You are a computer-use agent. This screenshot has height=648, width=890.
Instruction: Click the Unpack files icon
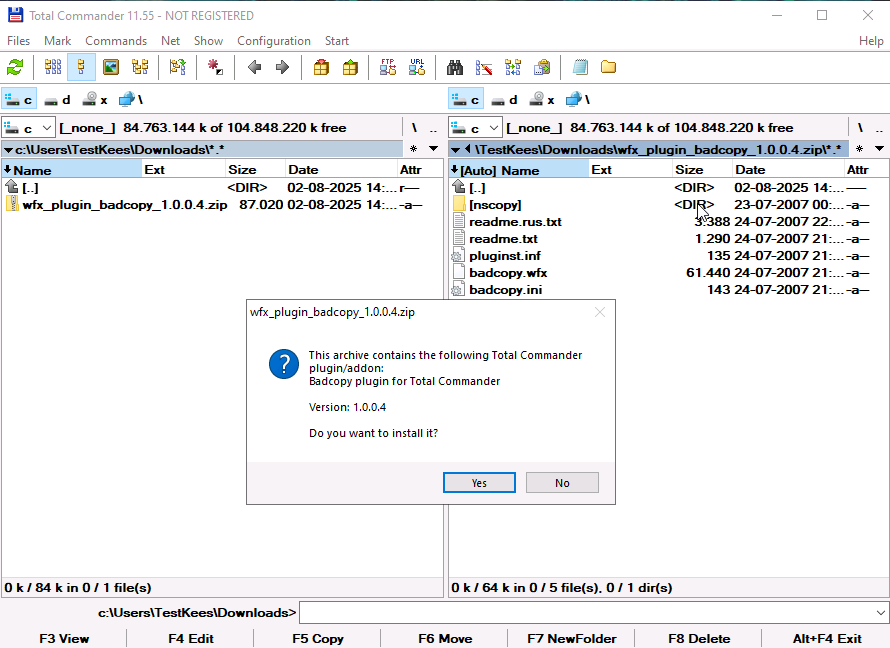click(350, 68)
